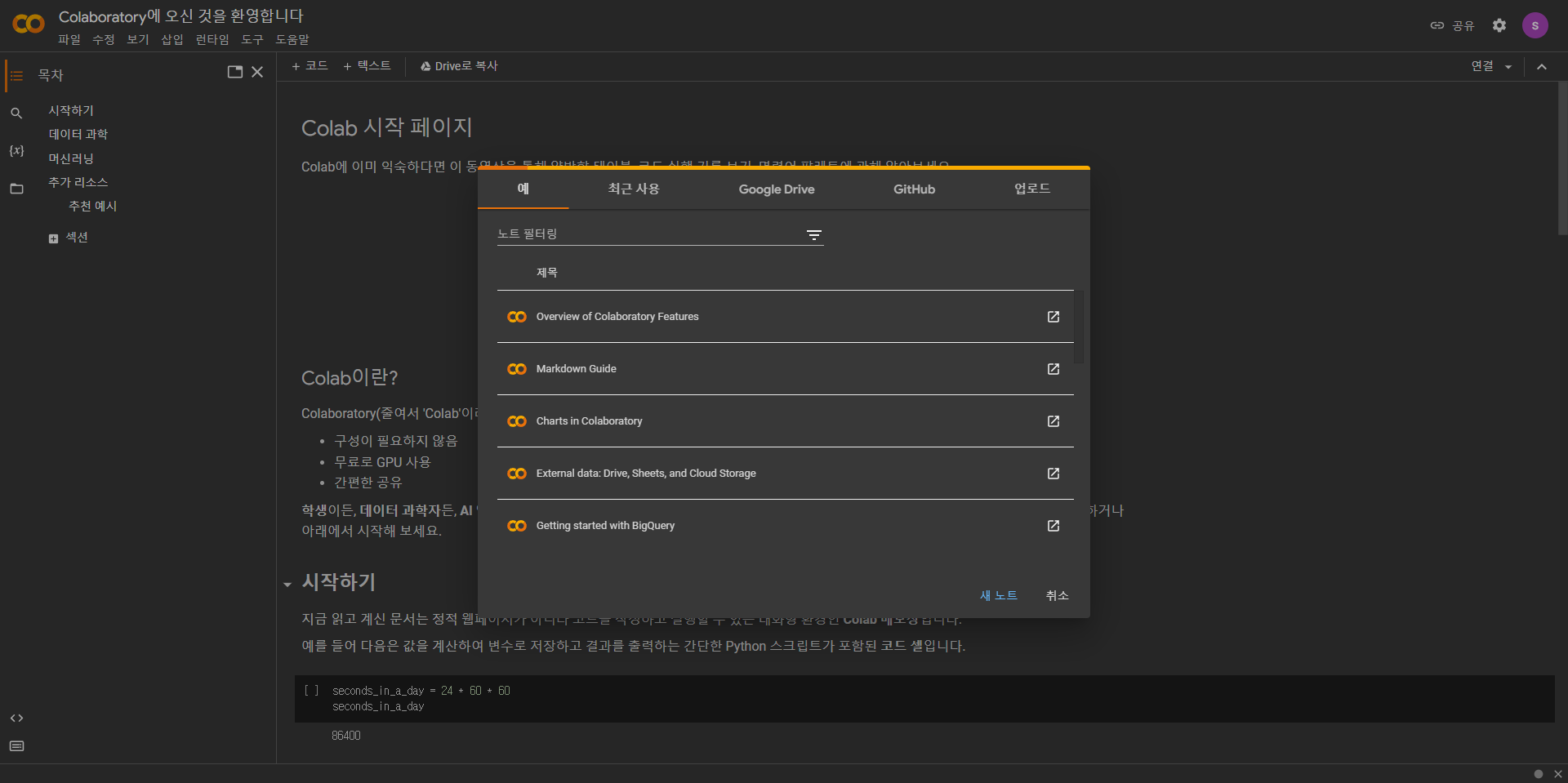1568x783 pixels.
Task: Open the search icon in left rail
Action: click(16, 113)
